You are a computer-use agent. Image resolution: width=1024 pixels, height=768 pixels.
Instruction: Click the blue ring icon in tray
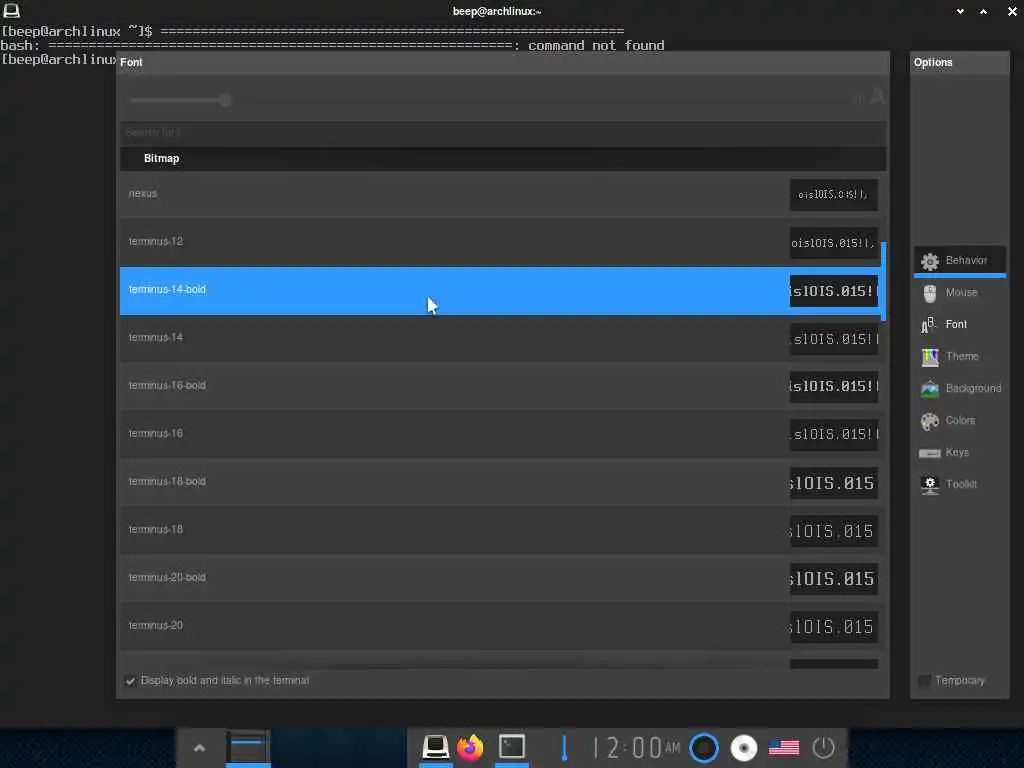click(x=704, y=748)
